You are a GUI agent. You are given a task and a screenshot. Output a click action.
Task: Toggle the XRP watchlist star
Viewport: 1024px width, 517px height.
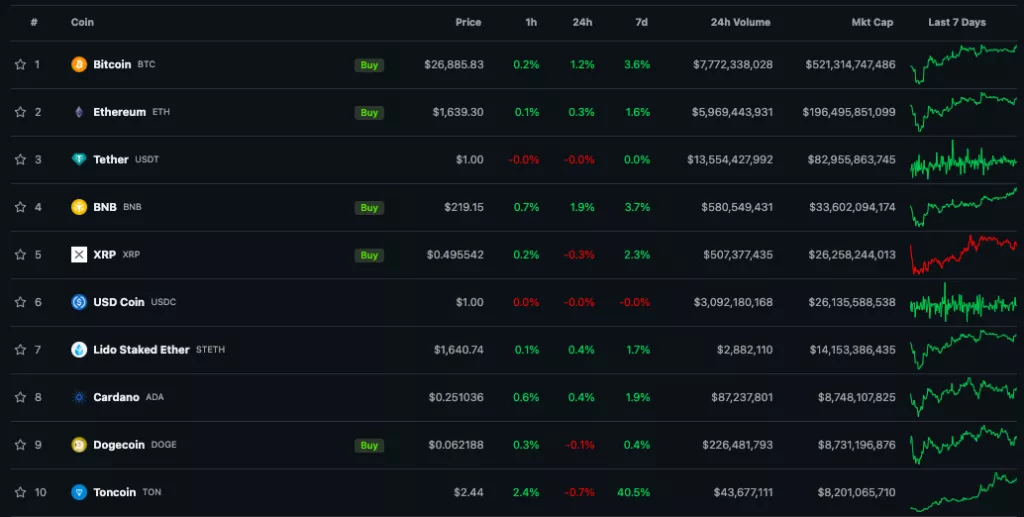pos(20,255)
